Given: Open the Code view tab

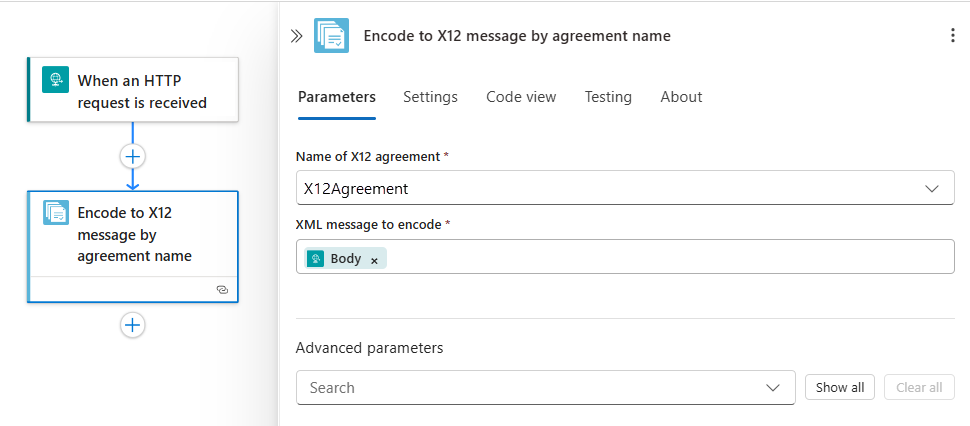Looking at the screenshot, I should 521,97.
